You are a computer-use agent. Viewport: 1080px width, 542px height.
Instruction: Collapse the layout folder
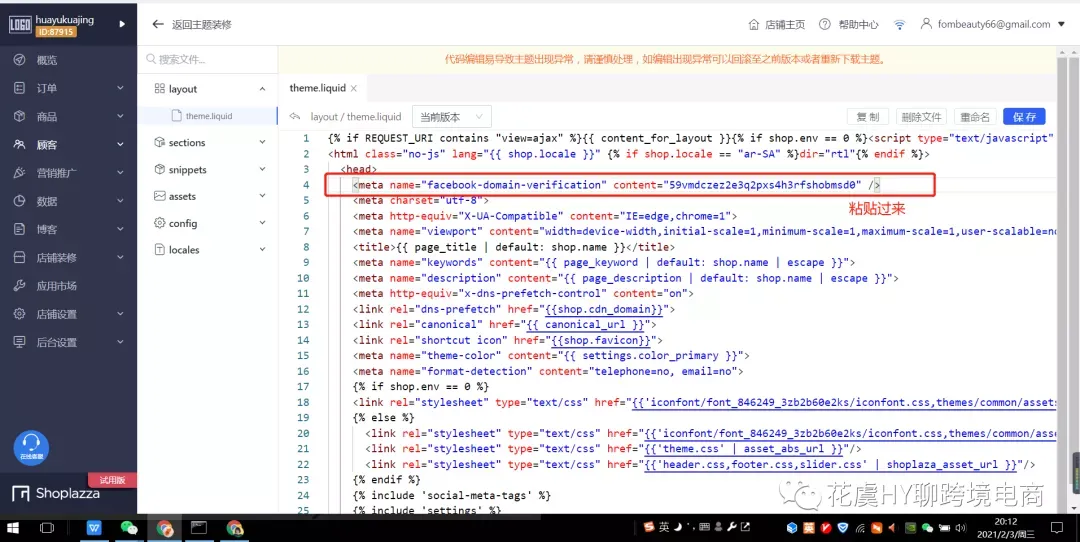coord(262,89)
